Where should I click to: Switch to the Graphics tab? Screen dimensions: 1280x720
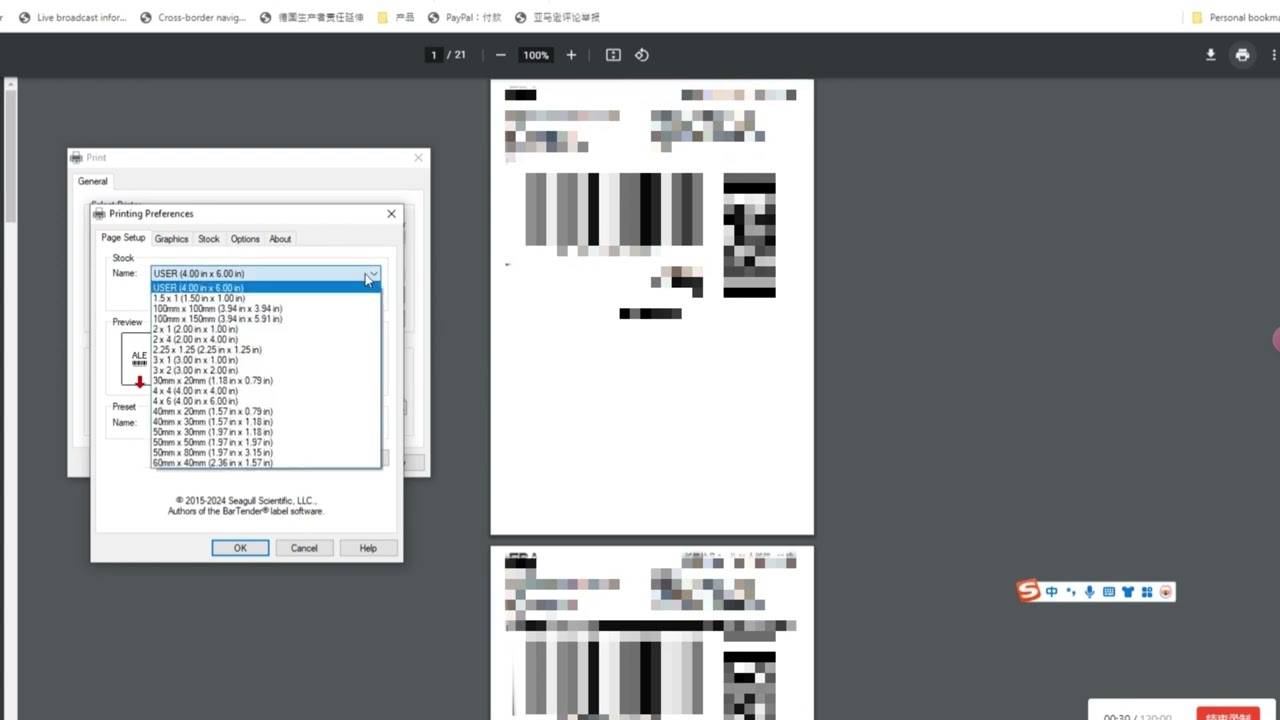(170, 238)
